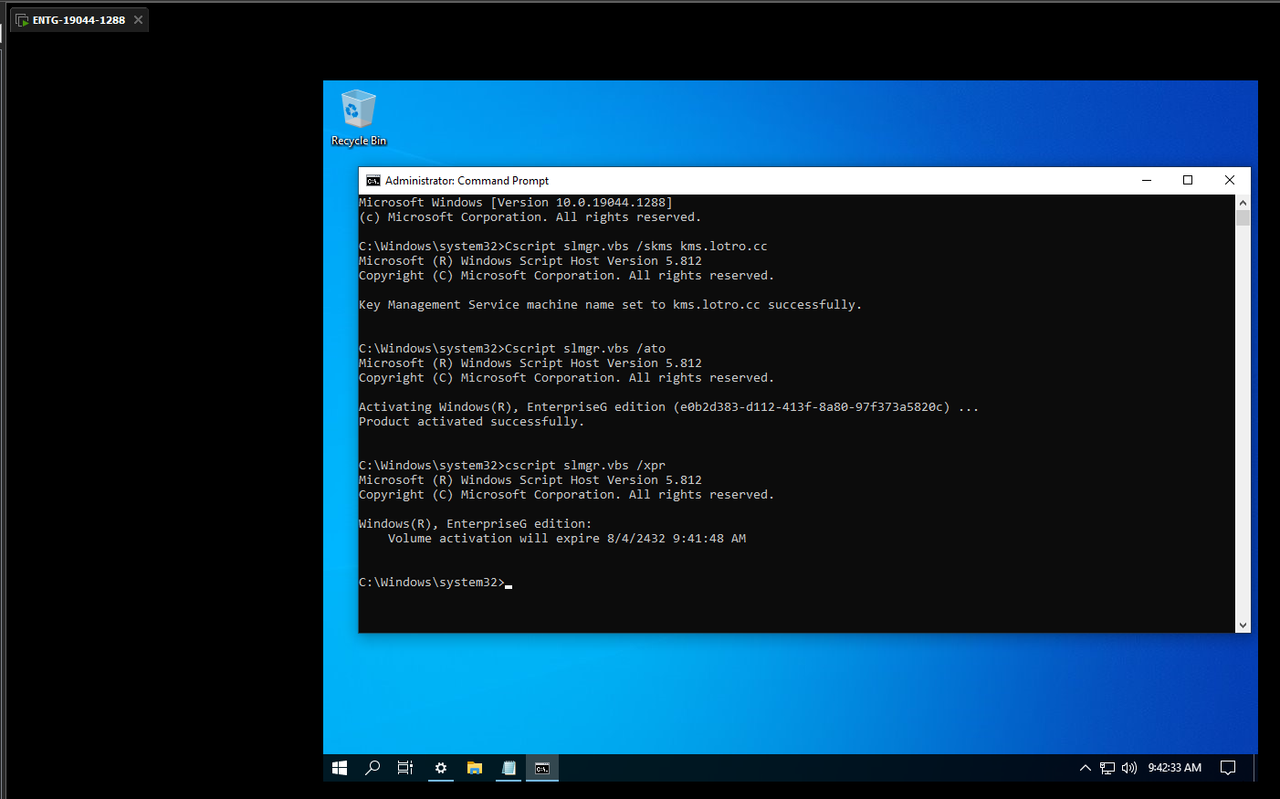Minimize the Command Prompt window
This screenshot has width=1280, height=799.
(1146, 181)
